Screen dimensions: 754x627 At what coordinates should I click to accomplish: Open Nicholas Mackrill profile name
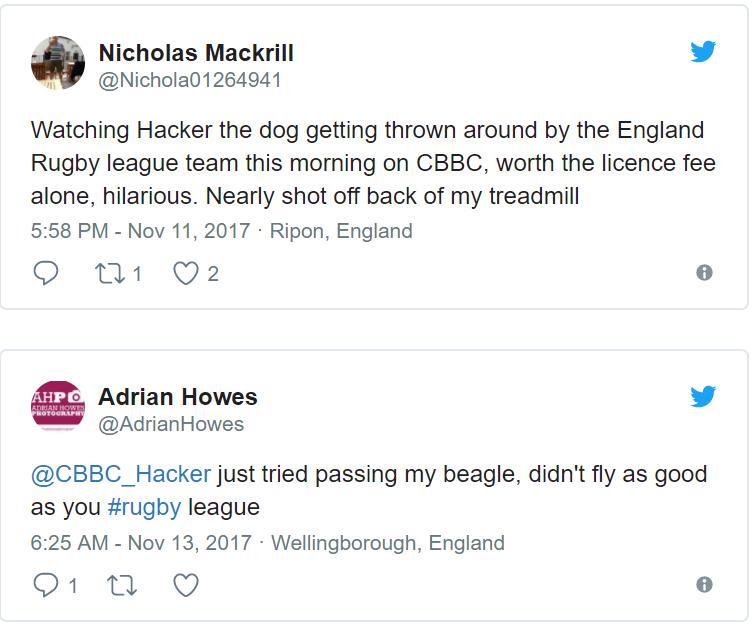(196, 53)
